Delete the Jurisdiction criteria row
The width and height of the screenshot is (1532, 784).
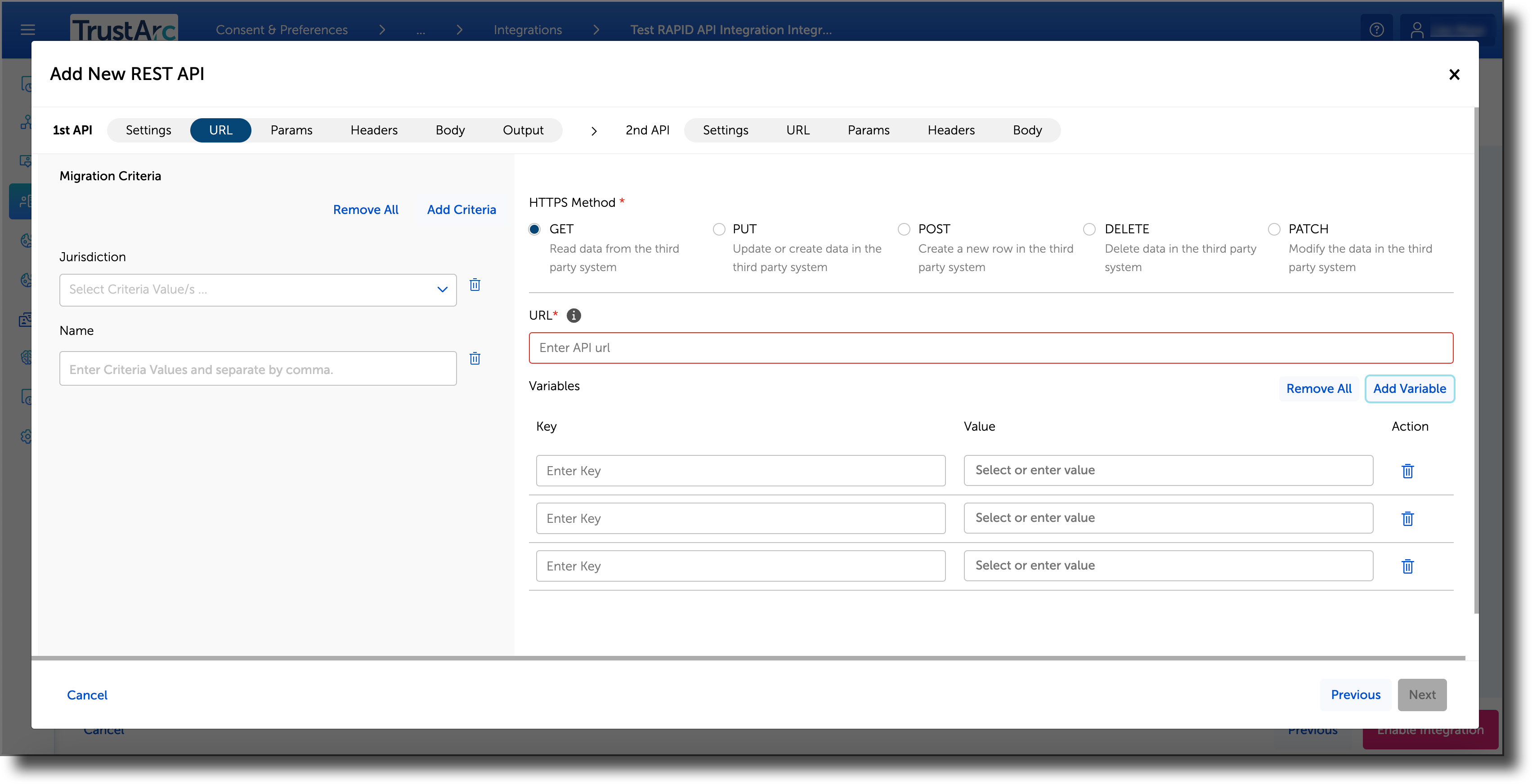pyautogui.click(x=475, y=285)
